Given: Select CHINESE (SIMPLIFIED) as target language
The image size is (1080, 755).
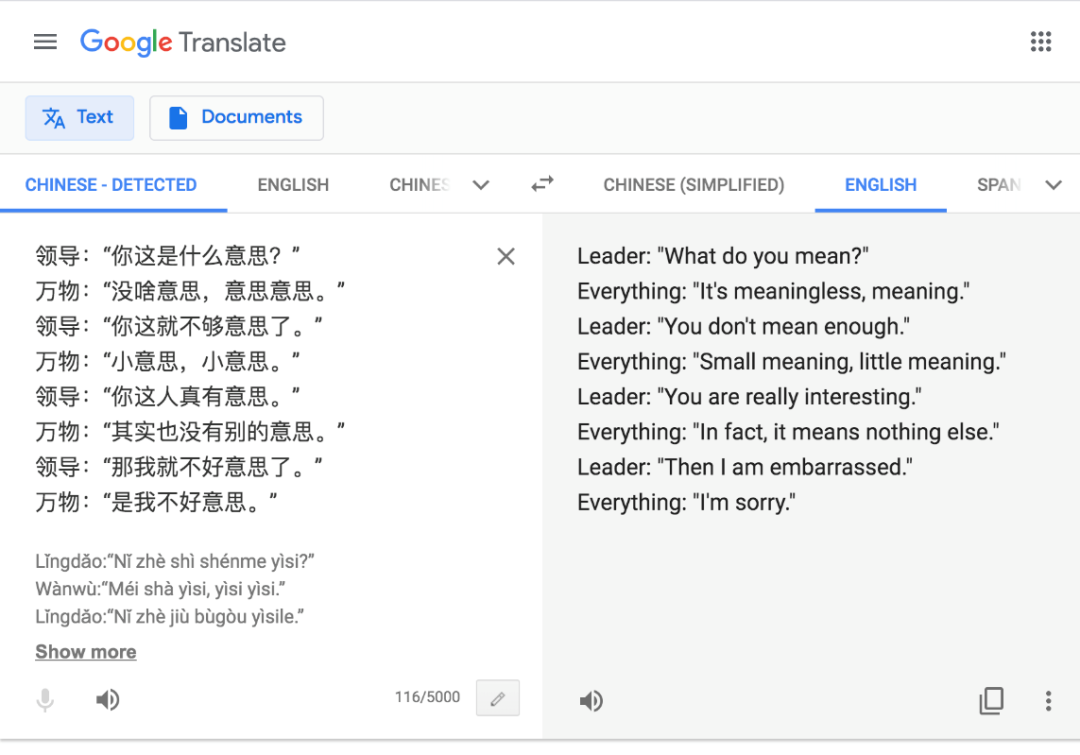Looking at the screenshot, I should (694, 185).
